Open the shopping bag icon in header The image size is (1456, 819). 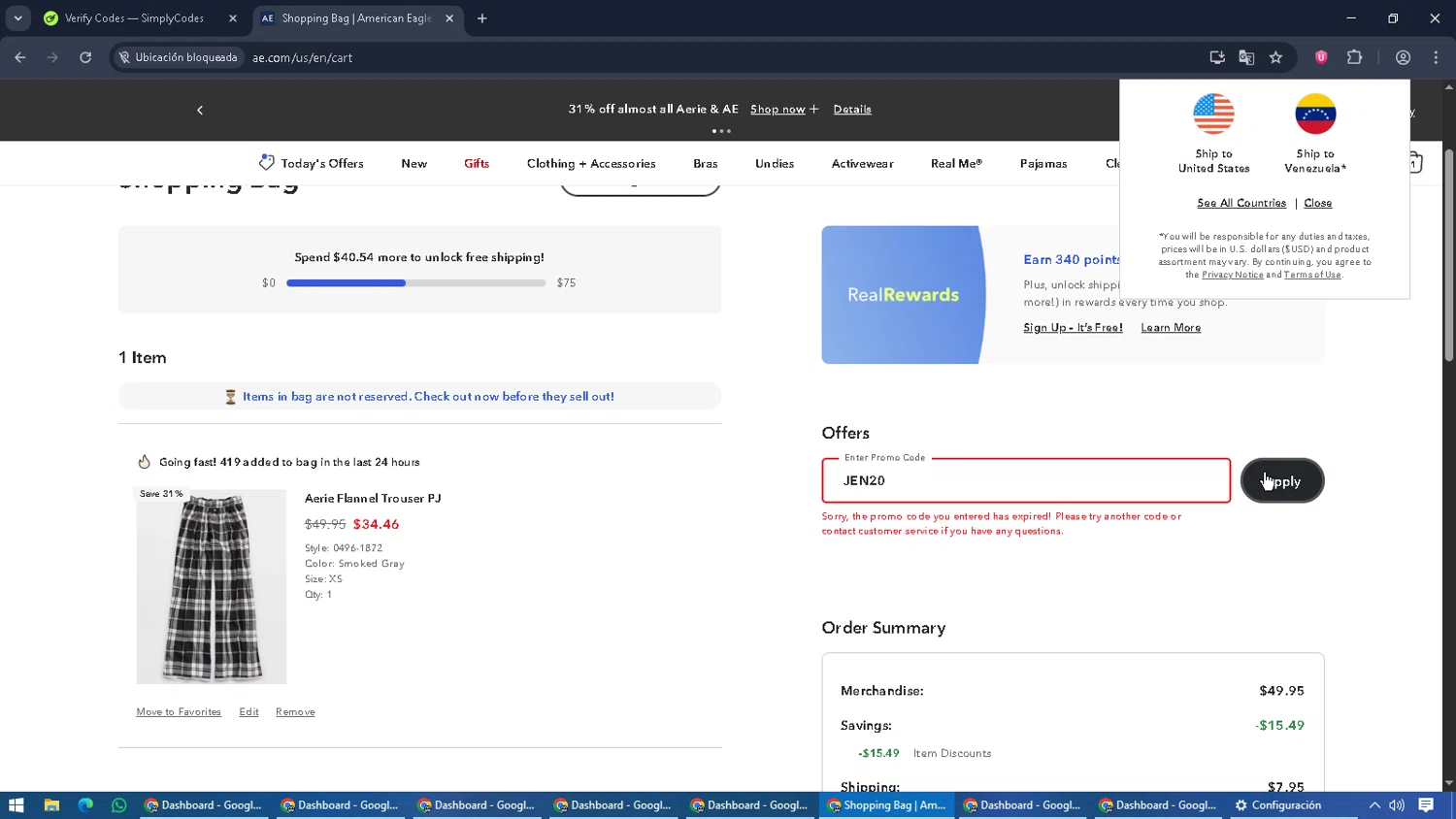pos(1415,163)
